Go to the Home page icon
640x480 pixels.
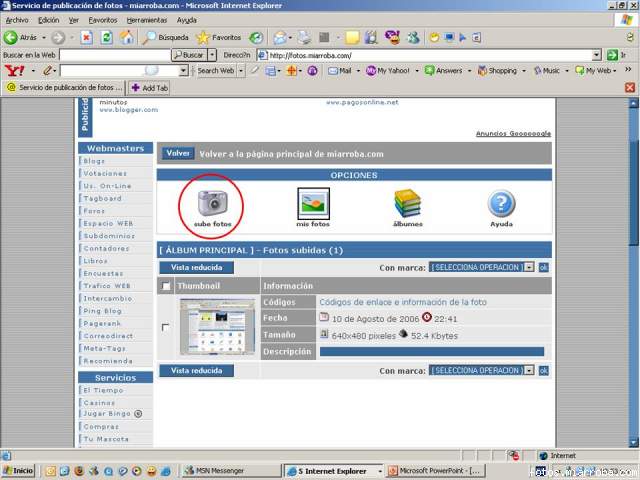click(x=127, y=38)
